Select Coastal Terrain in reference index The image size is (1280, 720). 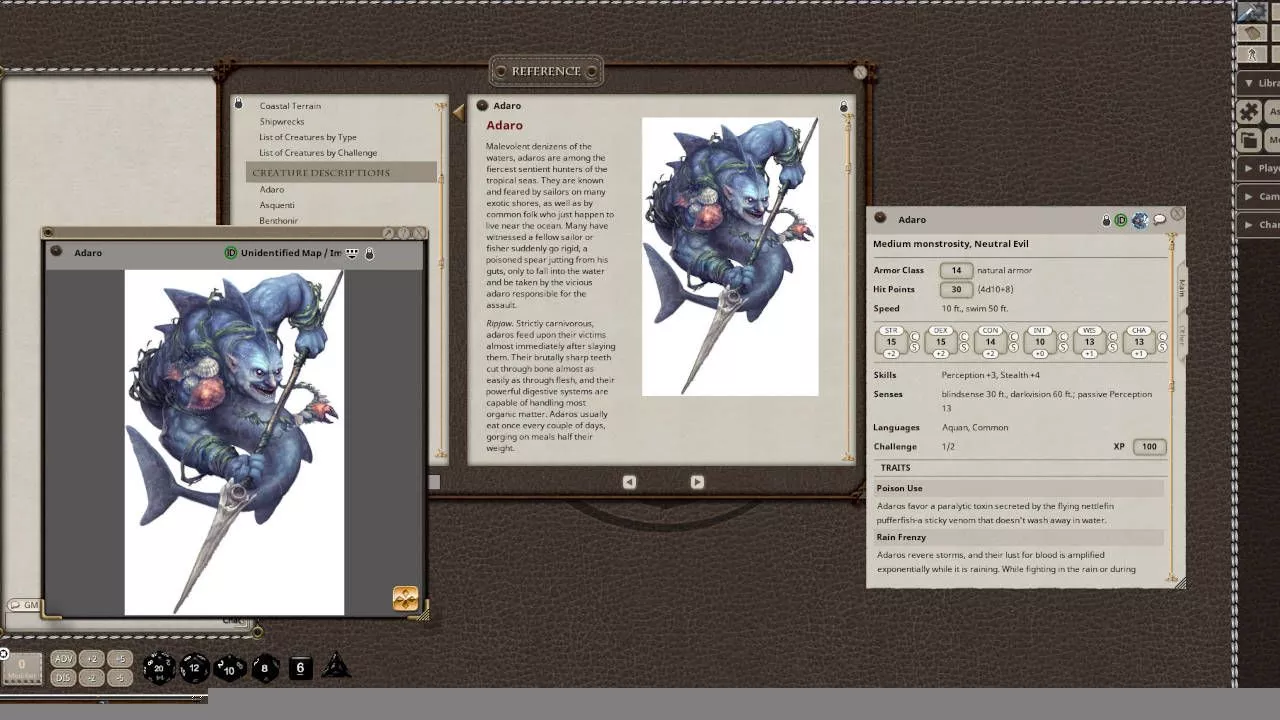pos(290,106)
